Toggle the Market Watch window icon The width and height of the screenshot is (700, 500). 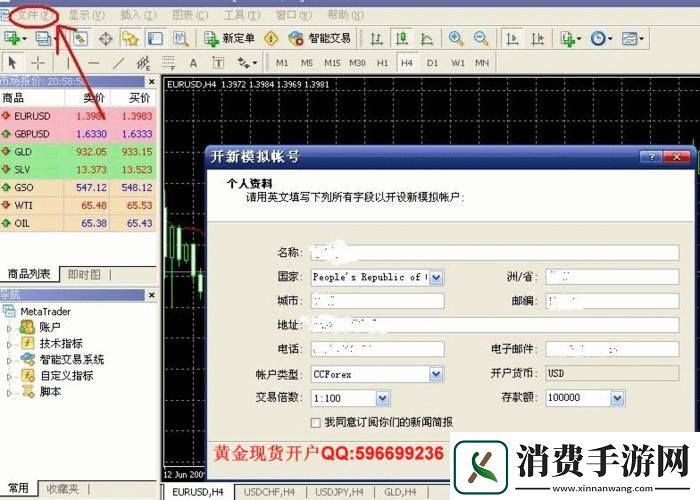(x=80, y=39)
